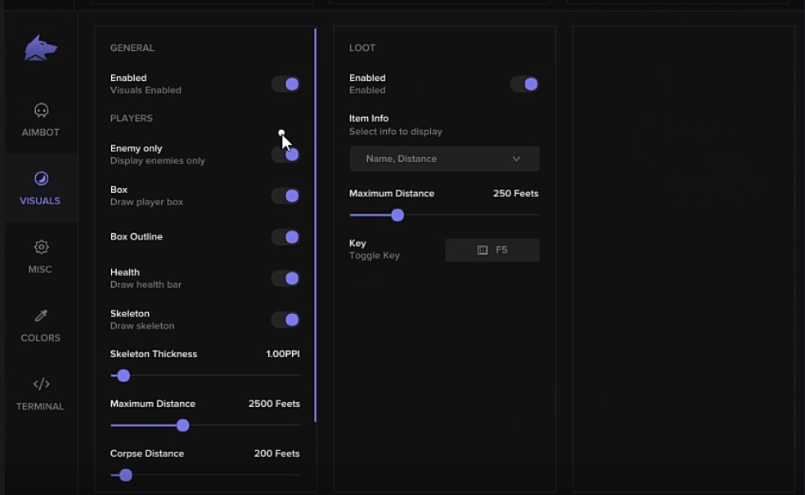Screen dimensions: 805x495
Task: Toggle the Loot Enabled switch
Action: tap(525, 84)
